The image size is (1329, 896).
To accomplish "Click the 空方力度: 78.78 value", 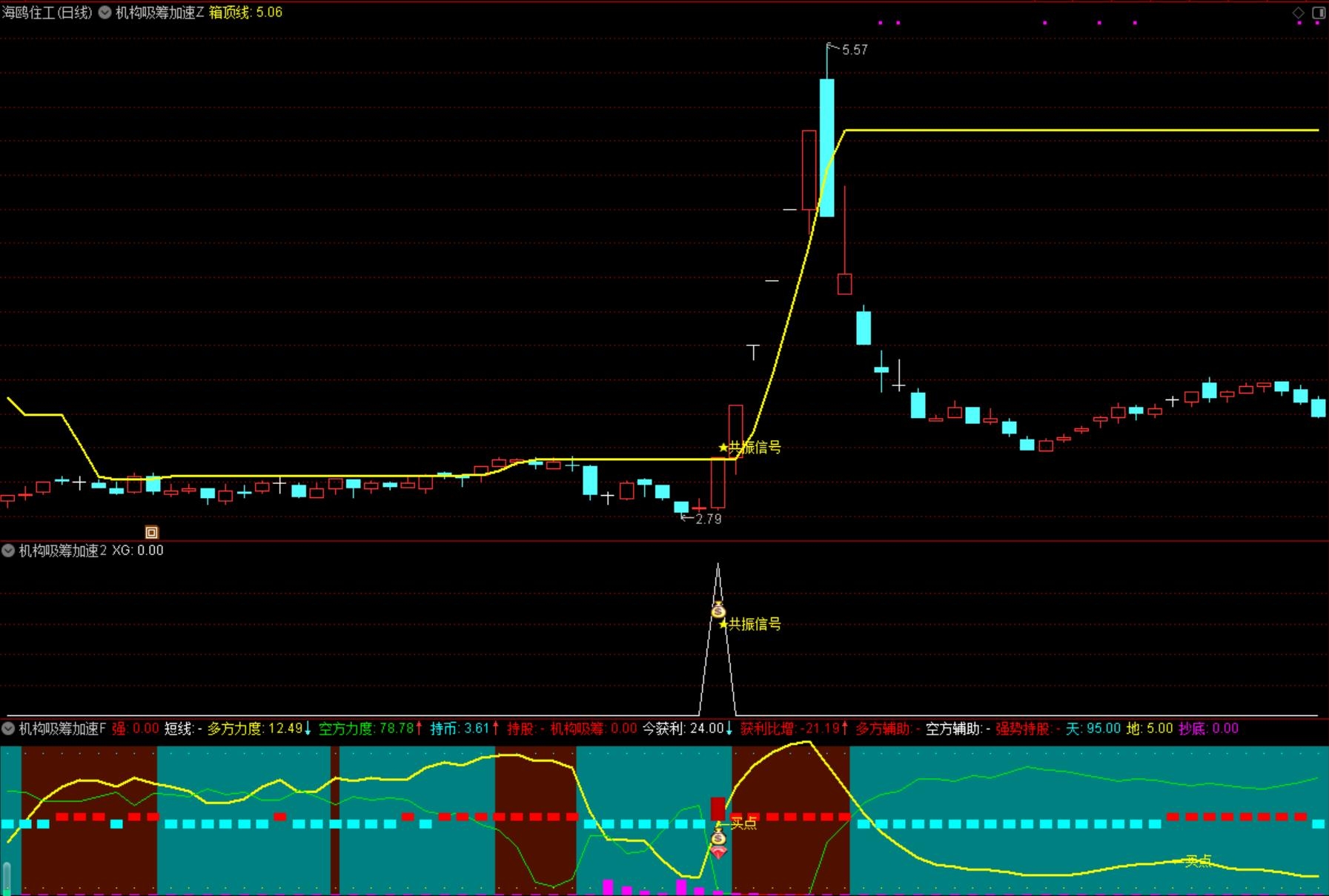I will [371, 729].
